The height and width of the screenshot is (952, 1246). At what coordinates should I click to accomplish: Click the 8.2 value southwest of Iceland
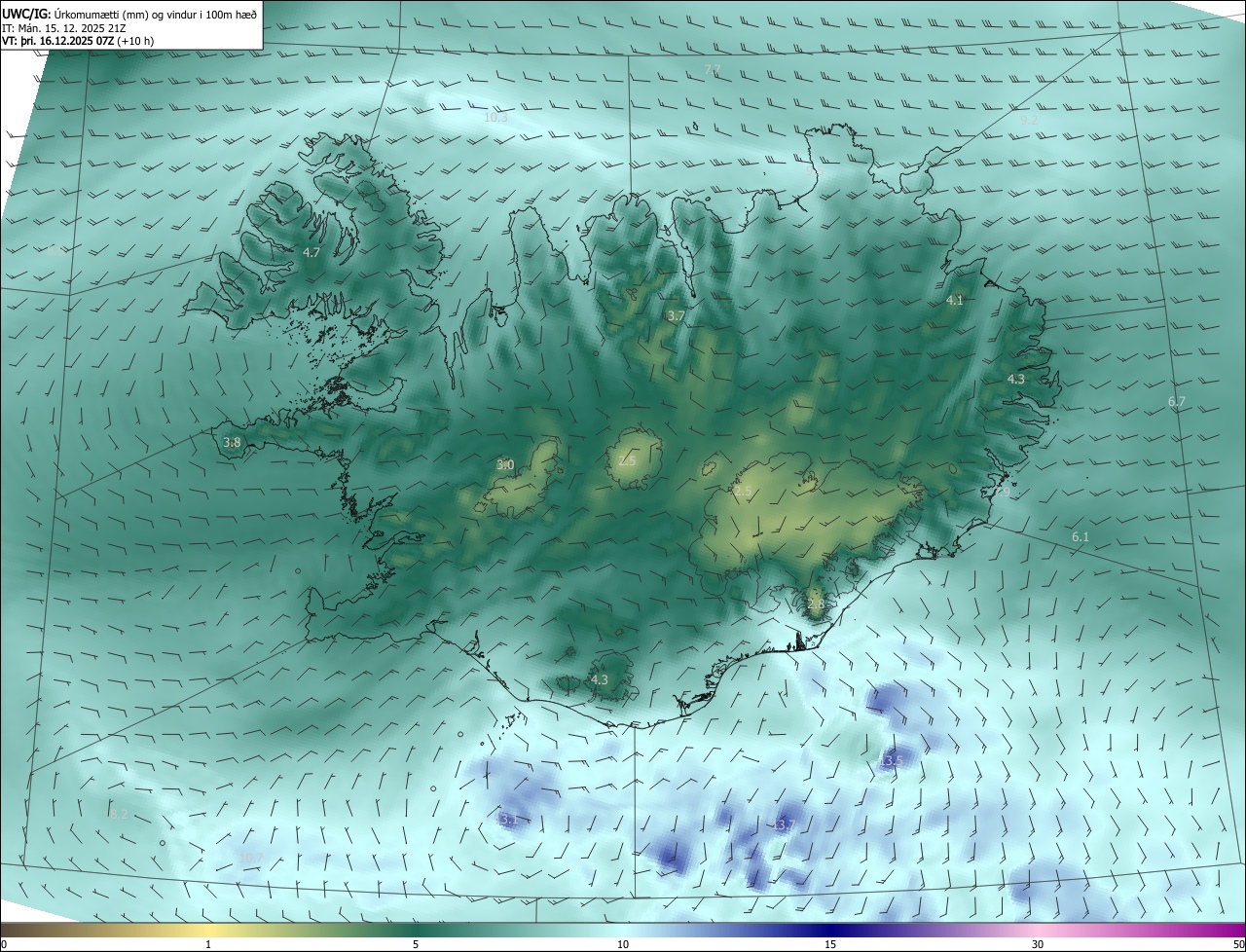point(119,815)
